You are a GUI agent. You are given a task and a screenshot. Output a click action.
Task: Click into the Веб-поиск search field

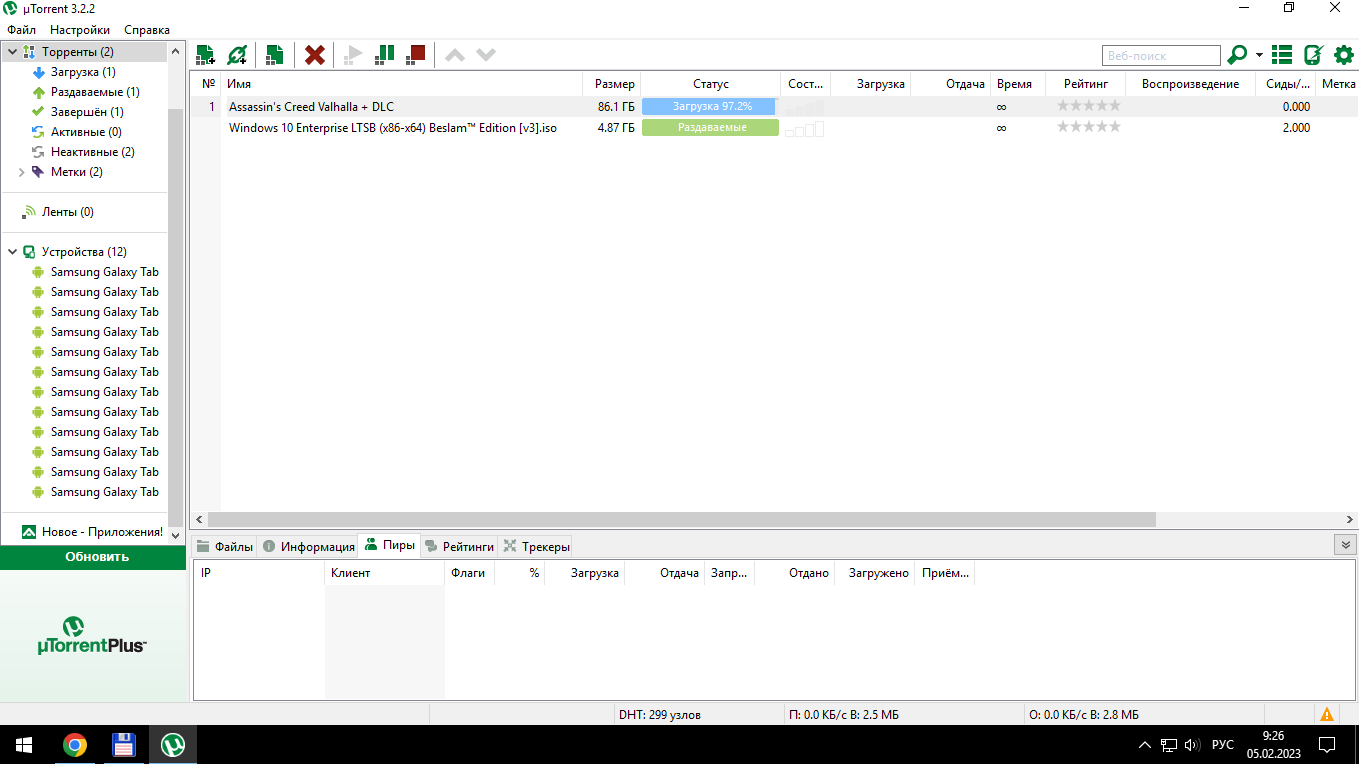tap(1161, 55)
